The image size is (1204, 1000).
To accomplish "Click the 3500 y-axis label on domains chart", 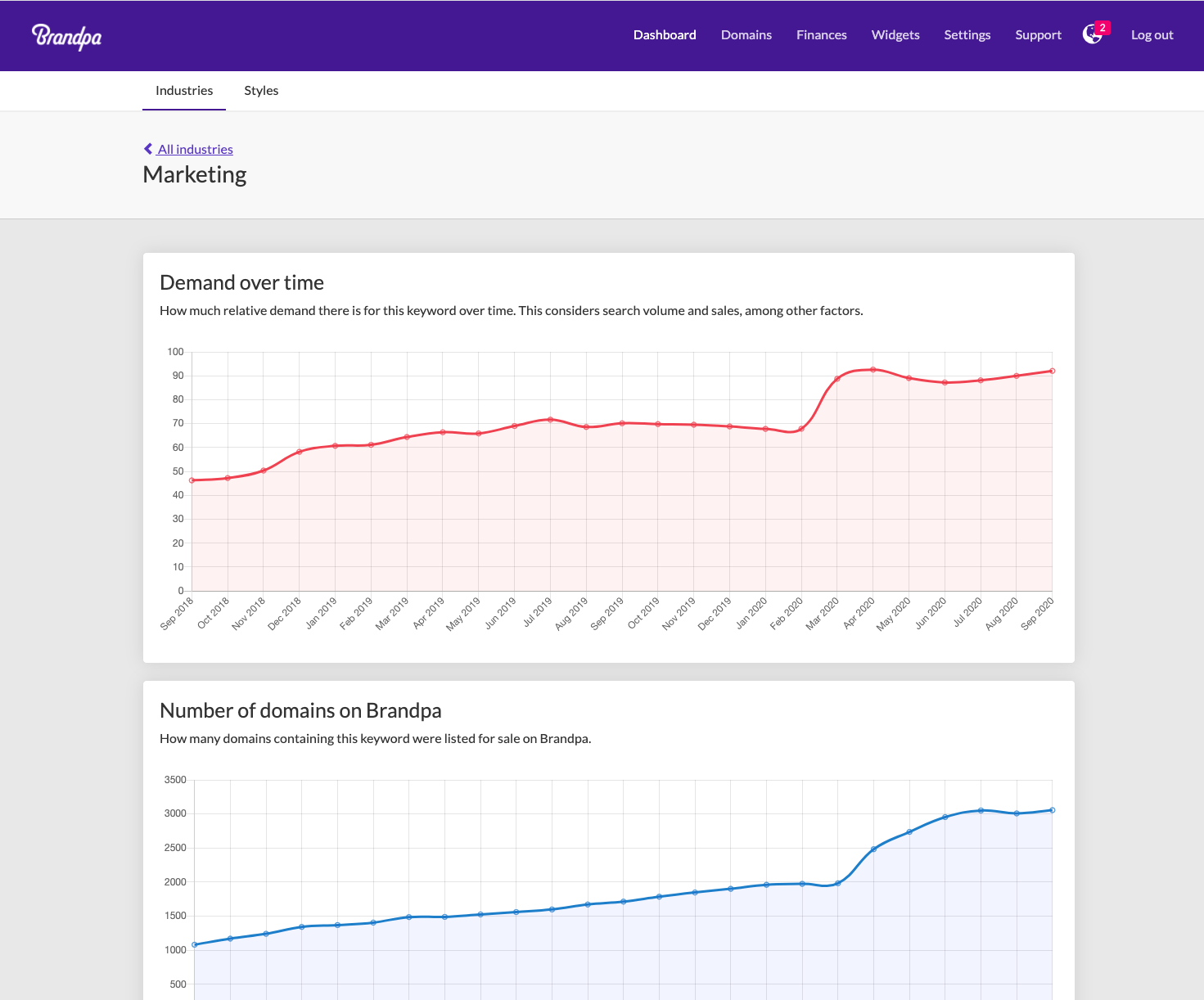I will [175, 780].
